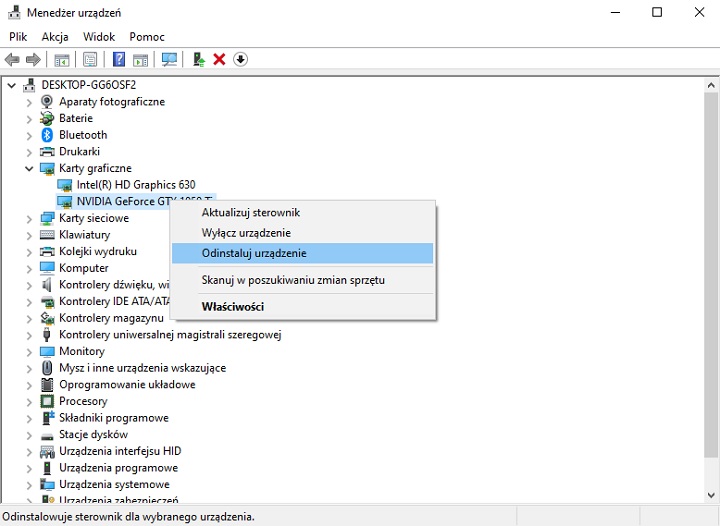720x526 pixels.
Task: Choose Odinstaluj urządzenie from context menu
Action: coord(254,253)
